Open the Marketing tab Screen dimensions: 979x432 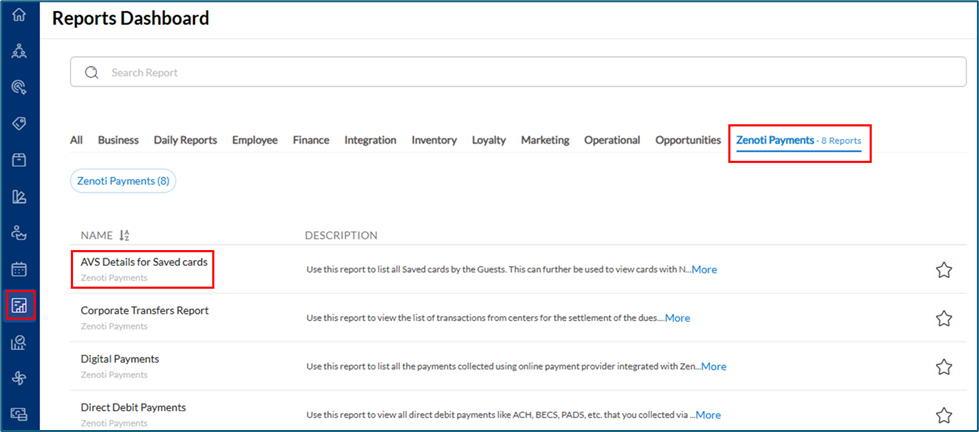(545, 140)
